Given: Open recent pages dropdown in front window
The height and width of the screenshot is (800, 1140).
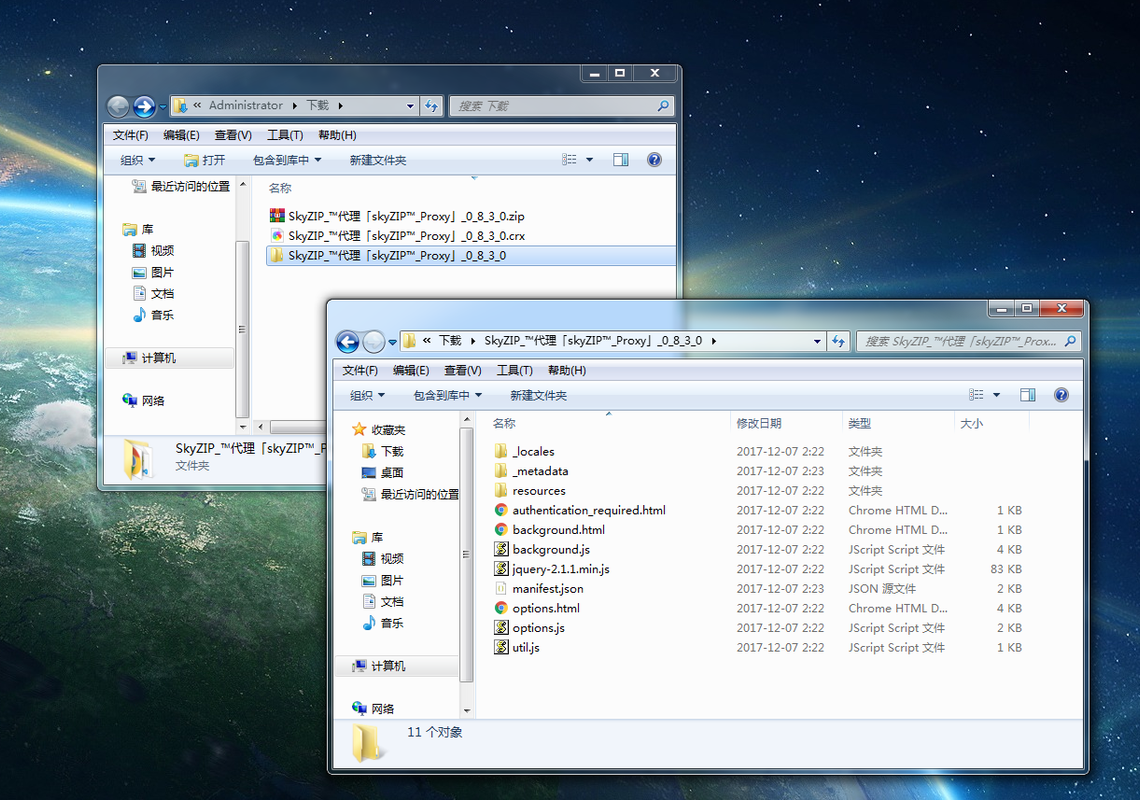Looking at the screenshot, I should click(x=393, y=342).
